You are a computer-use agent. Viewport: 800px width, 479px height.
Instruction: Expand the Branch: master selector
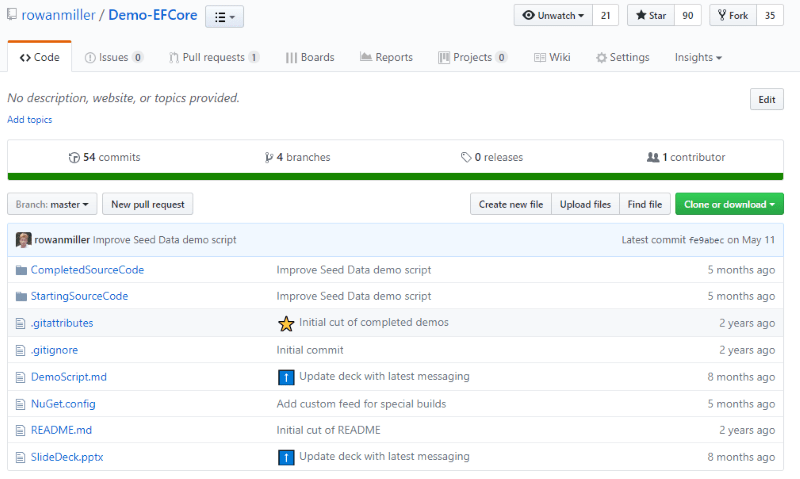52,204
